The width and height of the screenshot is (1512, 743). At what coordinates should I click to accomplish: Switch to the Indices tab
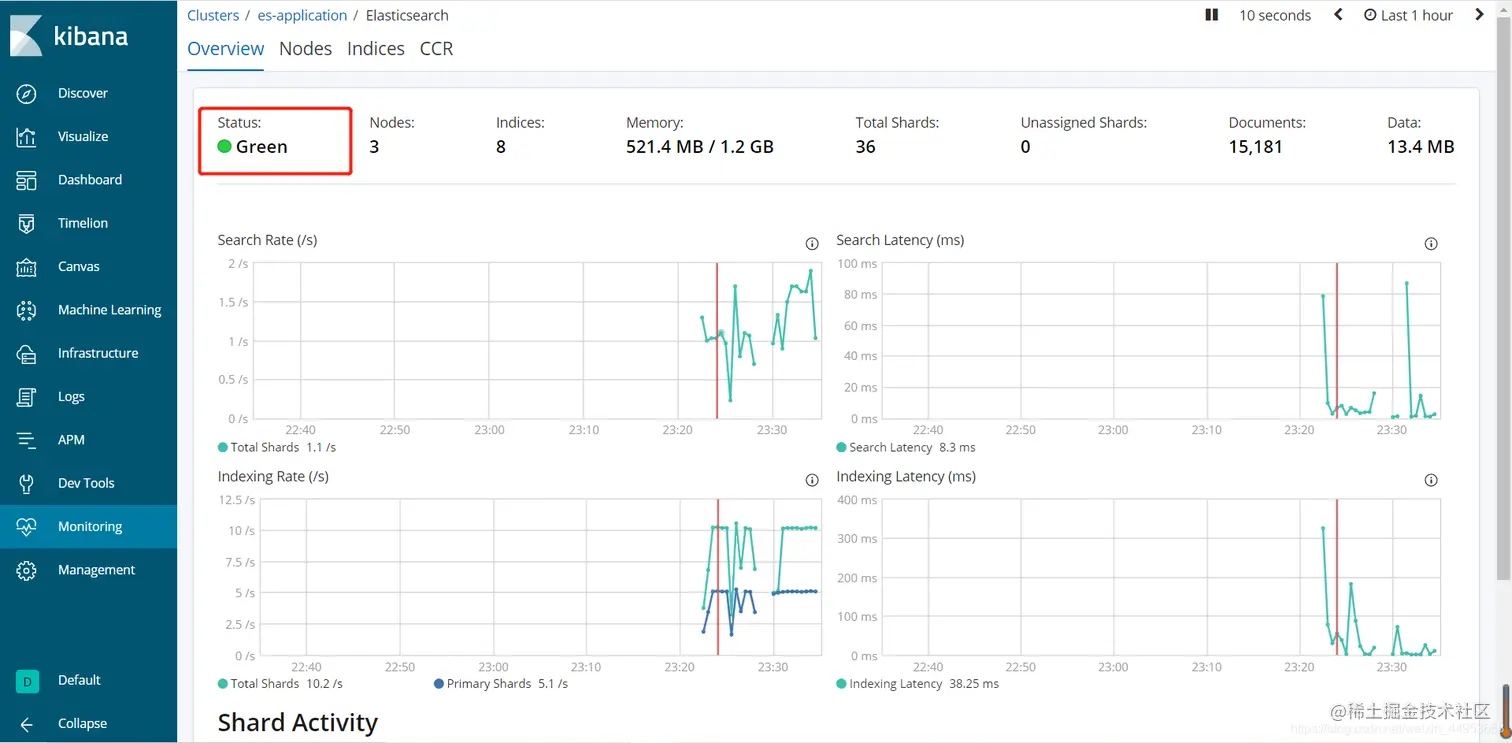[376, 49]
